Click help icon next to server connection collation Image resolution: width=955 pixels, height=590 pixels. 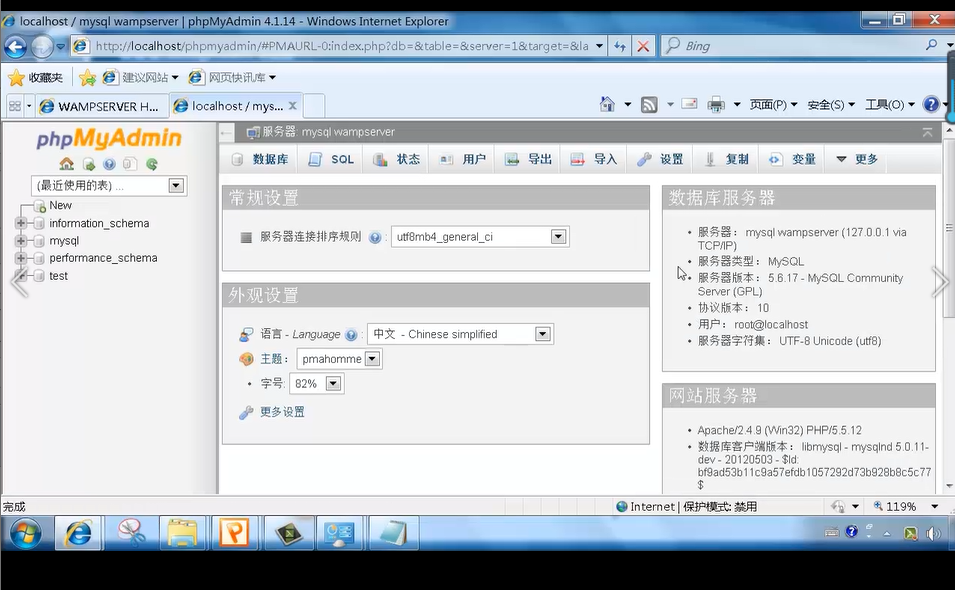(375, 237)
